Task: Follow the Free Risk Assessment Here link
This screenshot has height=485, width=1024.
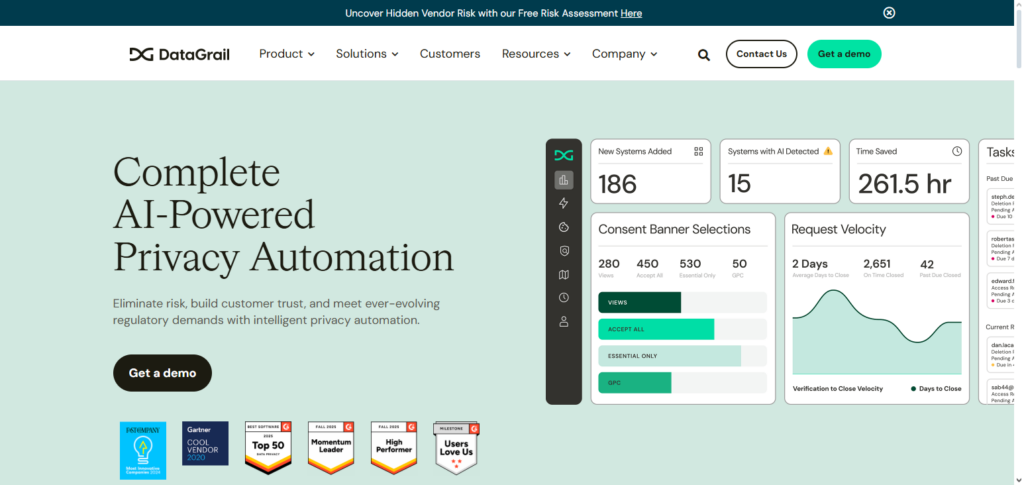Action: (631, 13)
